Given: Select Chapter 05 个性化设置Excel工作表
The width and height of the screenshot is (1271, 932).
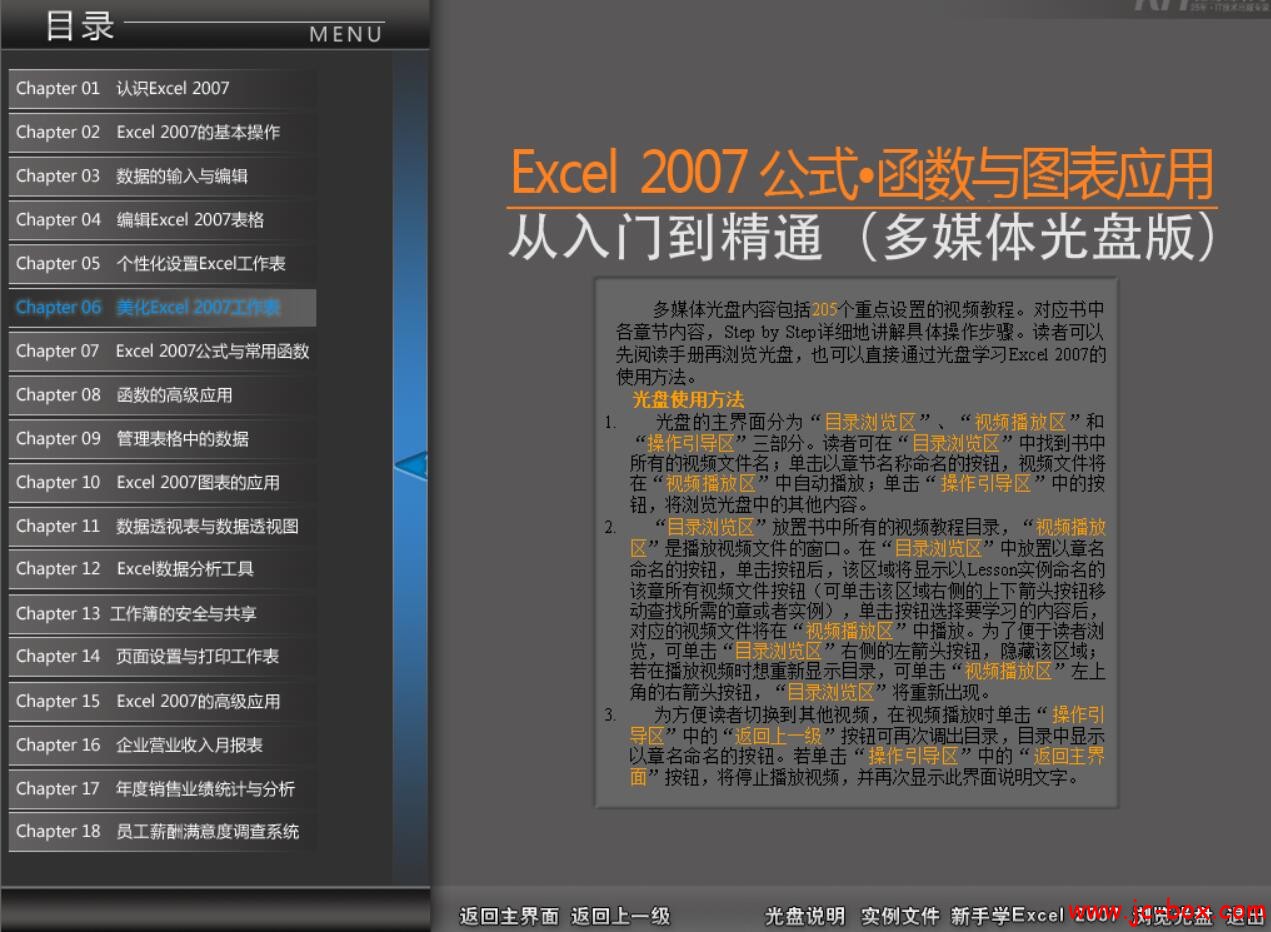Looking at the screenshot, I should point(162,264).
